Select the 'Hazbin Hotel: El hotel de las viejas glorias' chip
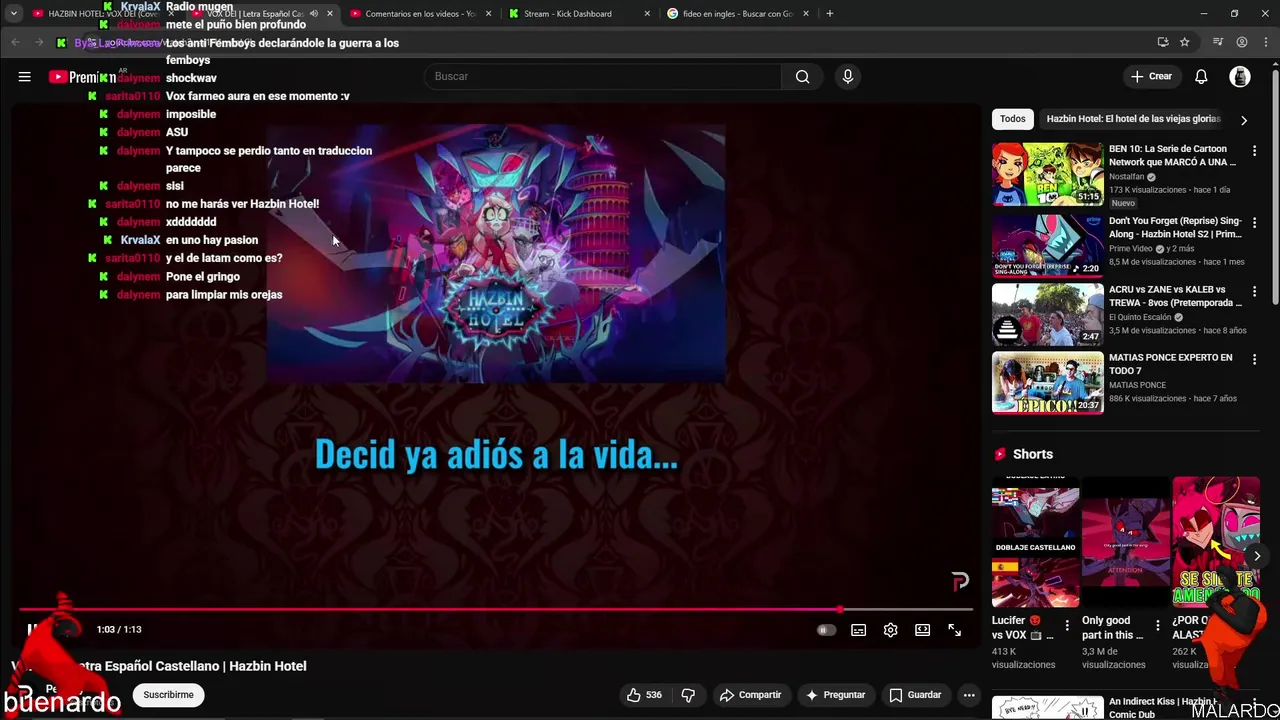 (x=1133, y=119)
